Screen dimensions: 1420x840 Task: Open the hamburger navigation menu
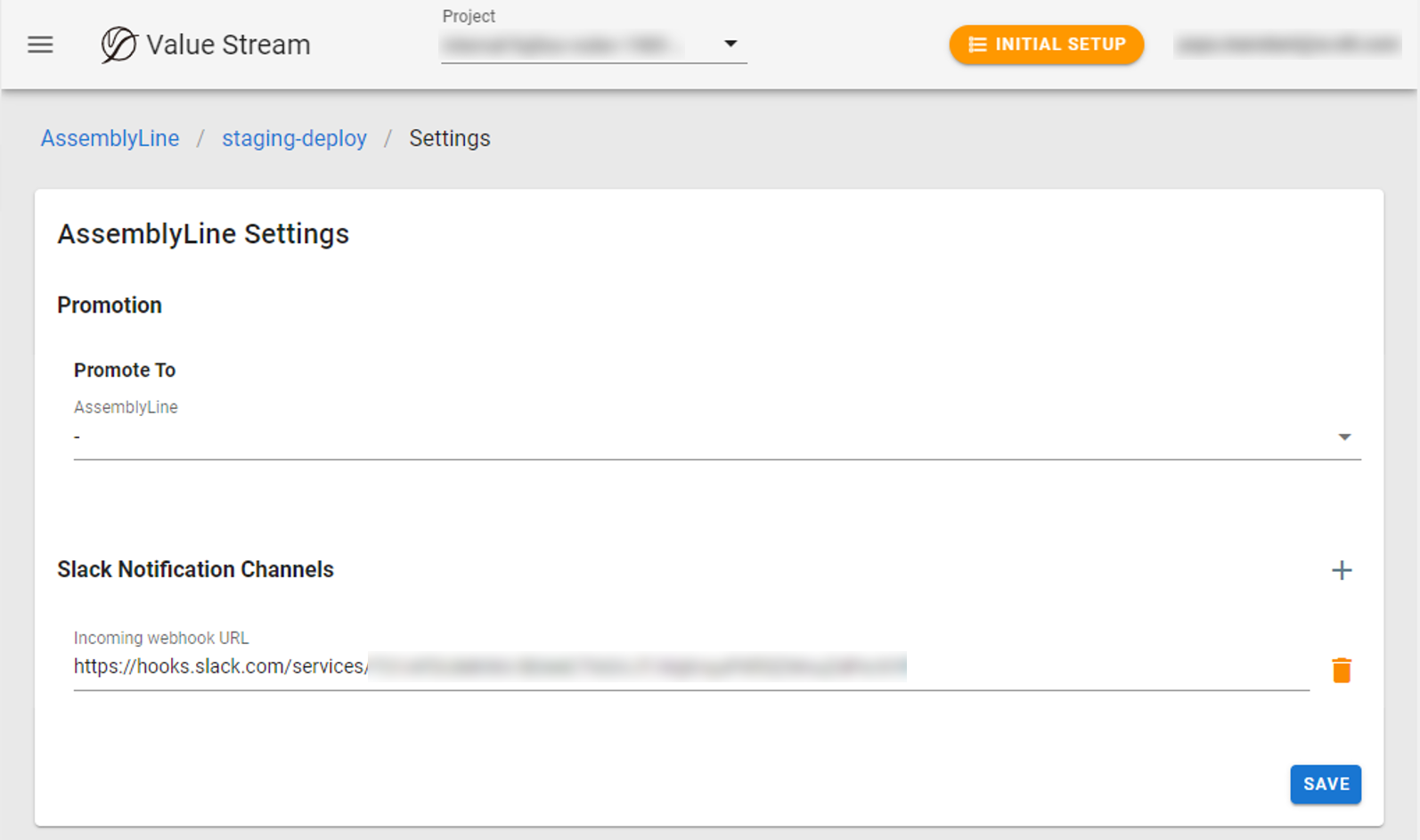[x=40, y=45]
